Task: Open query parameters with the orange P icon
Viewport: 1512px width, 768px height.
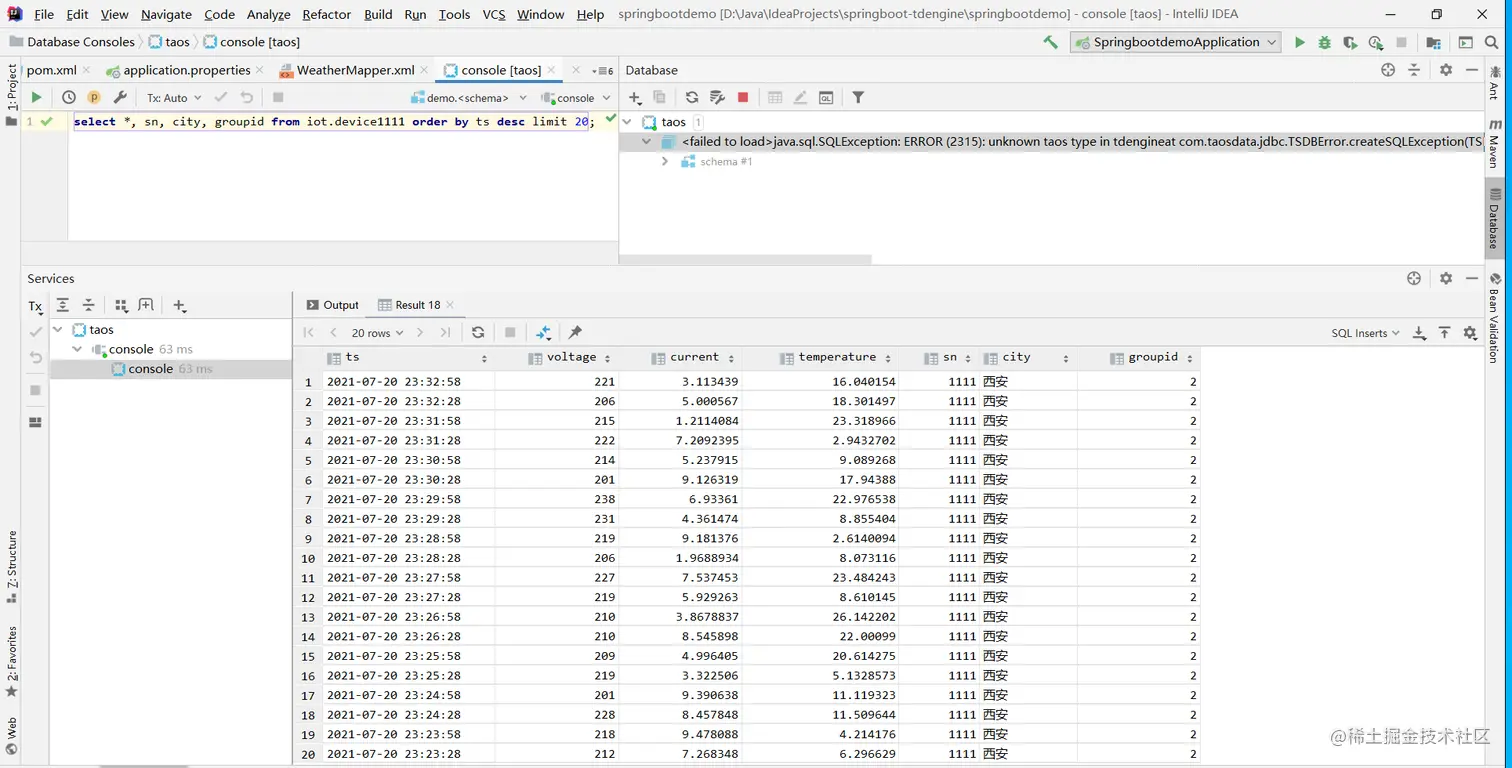Action: tap(94, 97)
